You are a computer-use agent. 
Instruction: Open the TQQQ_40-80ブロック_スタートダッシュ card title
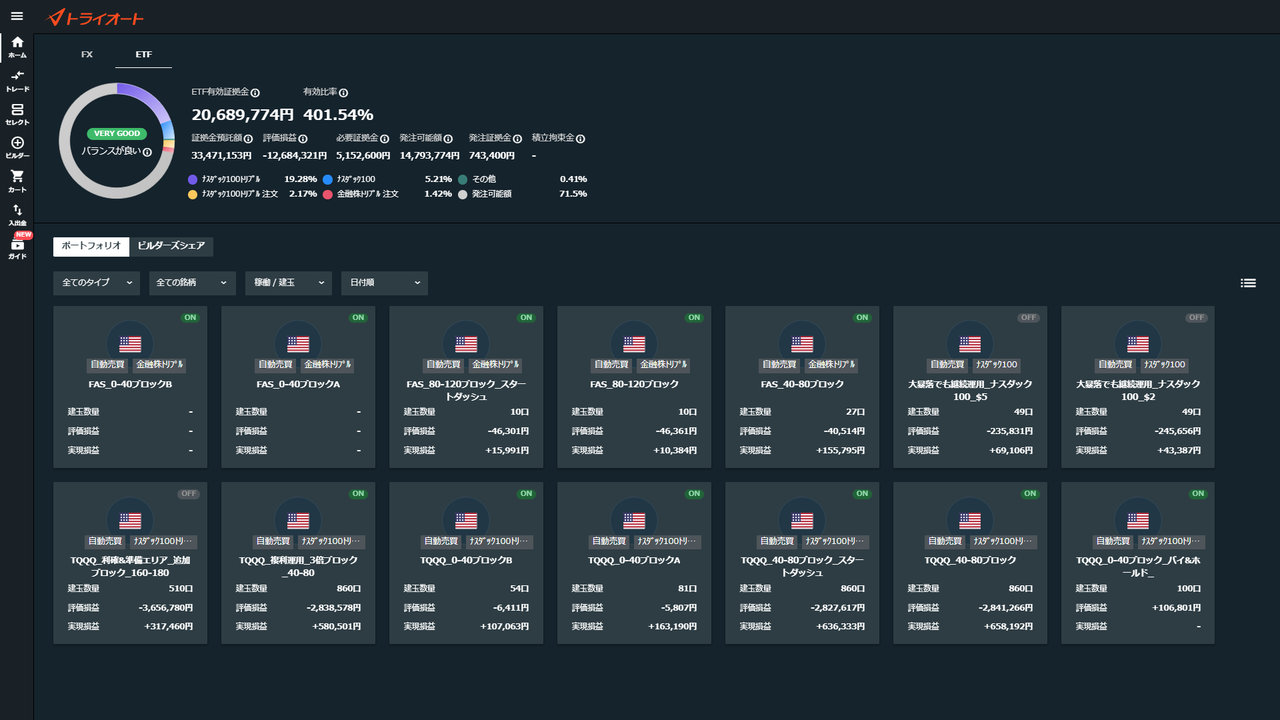(x=802, y=567)
